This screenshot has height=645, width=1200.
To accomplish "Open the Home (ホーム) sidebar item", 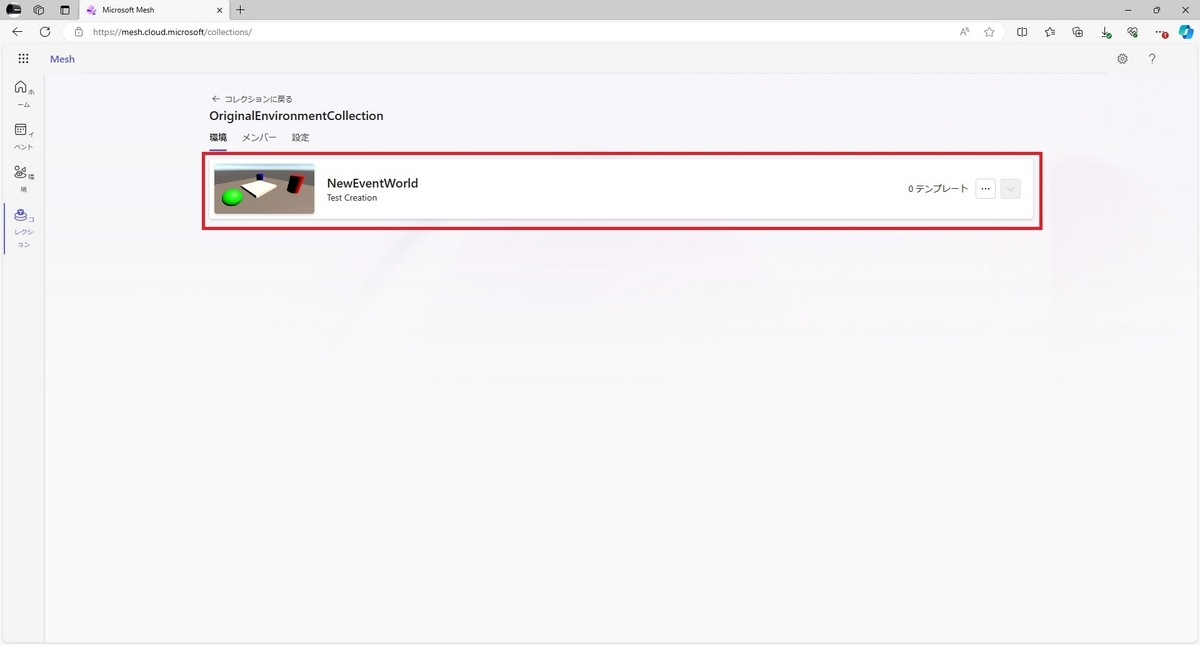I will (23, 94).
